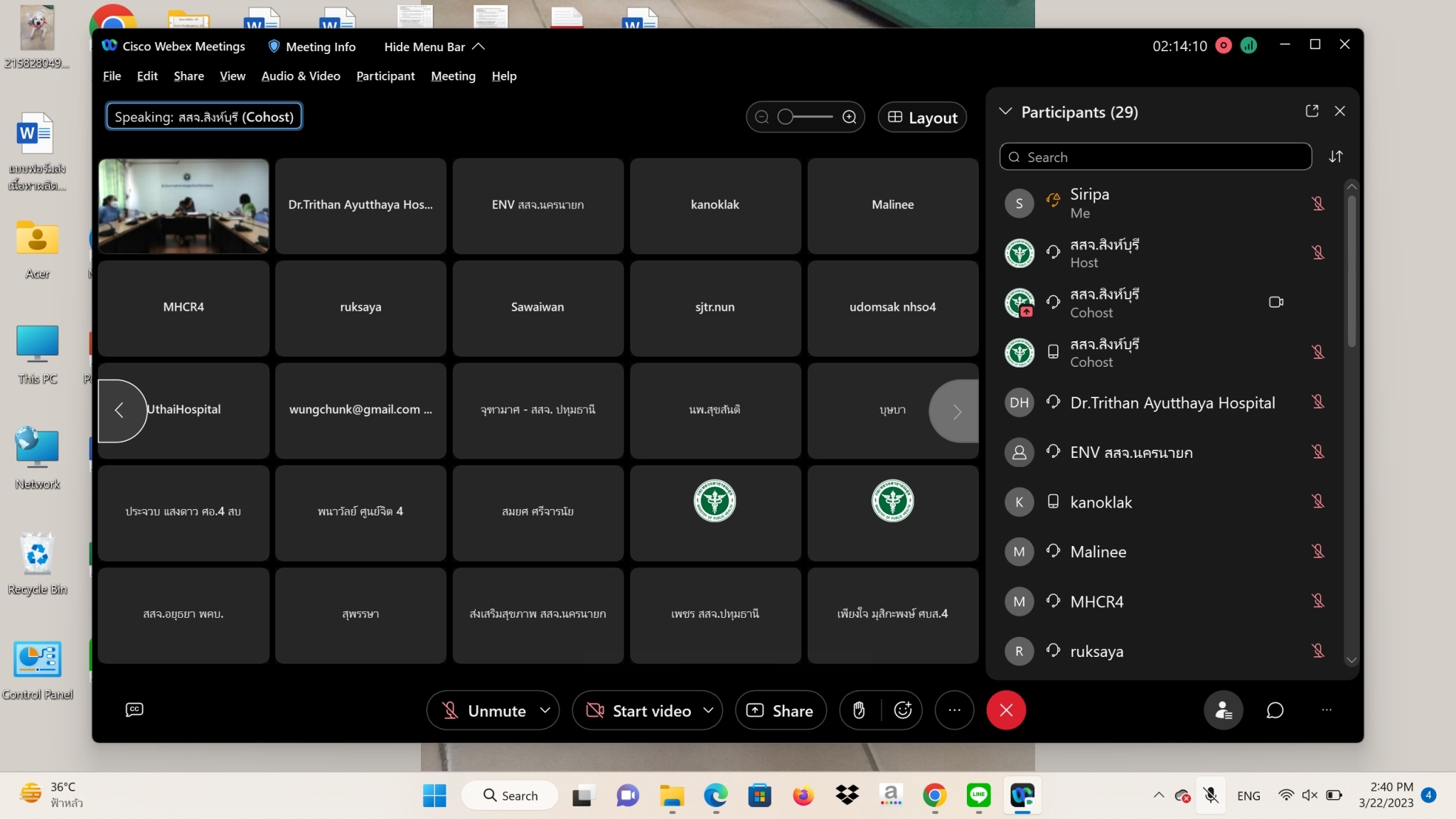Open the Unmute audio options dropdown arrow

click(545, 710)
